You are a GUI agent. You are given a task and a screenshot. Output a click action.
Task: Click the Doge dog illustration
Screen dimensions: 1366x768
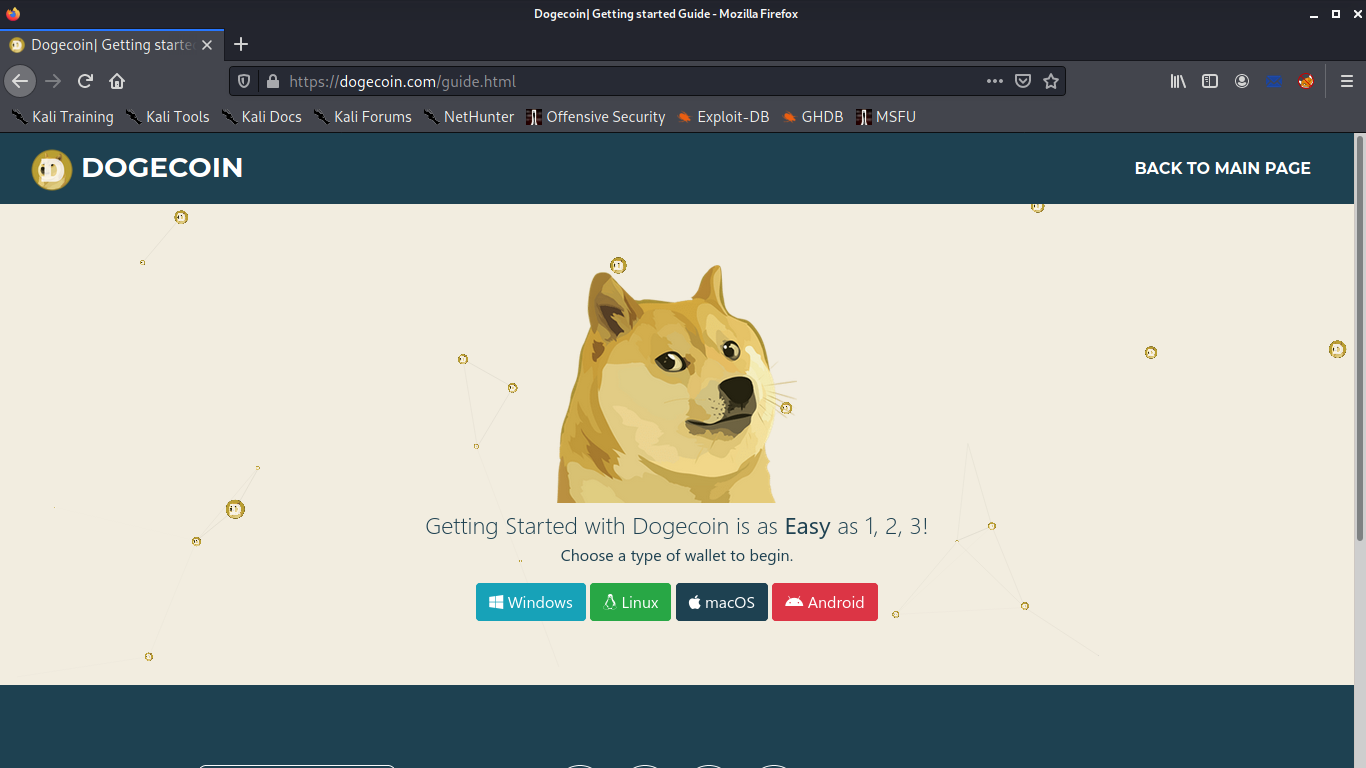(x=675, y=385)
